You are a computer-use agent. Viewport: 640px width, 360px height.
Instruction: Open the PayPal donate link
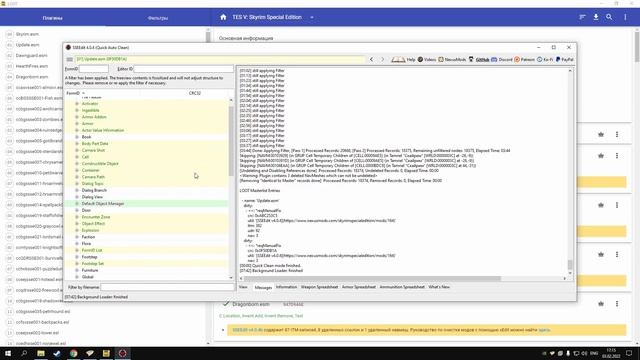tap(564, 60)
